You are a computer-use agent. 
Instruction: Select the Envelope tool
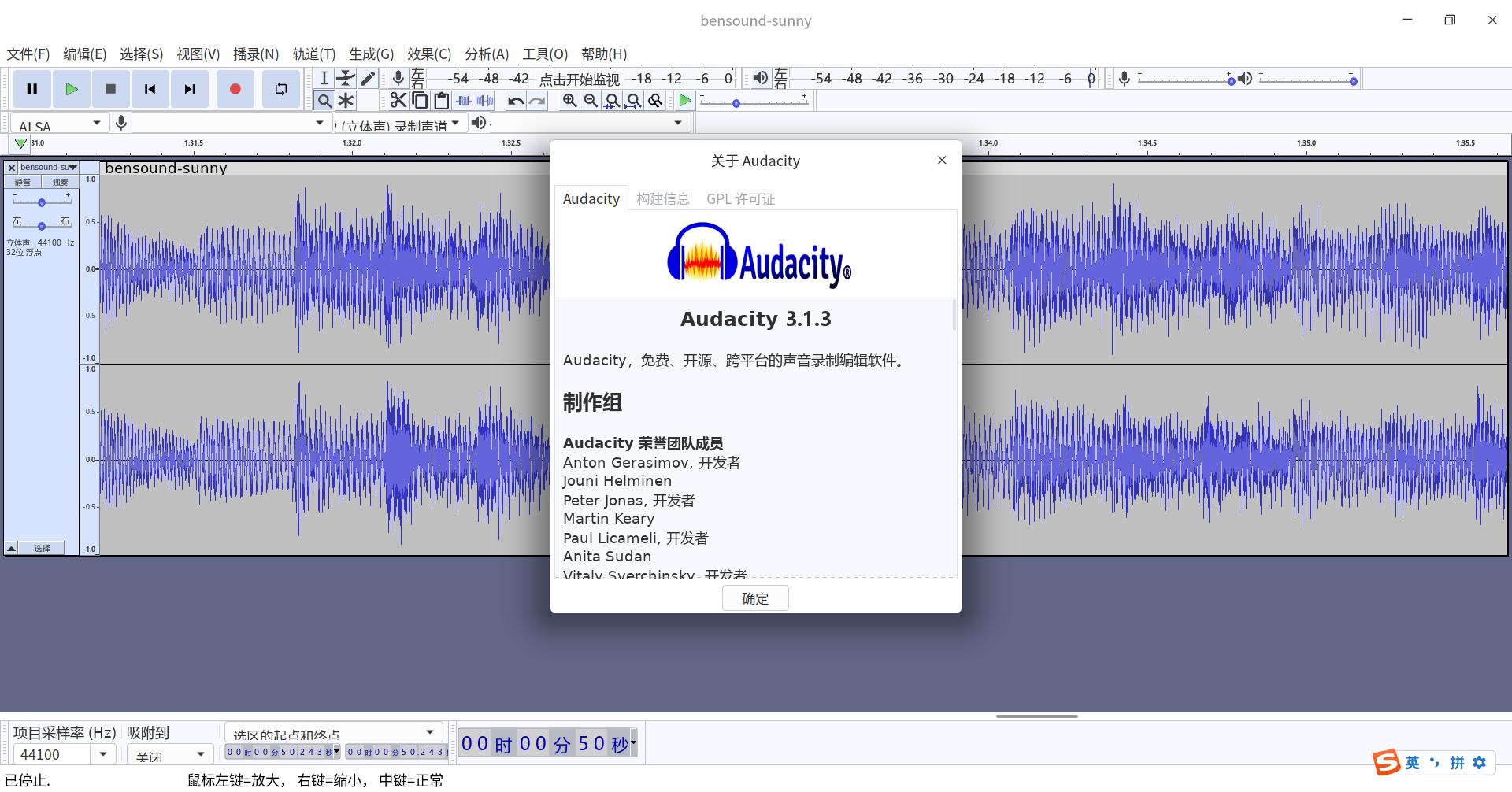pyautogui.click(x=346, y=78)
